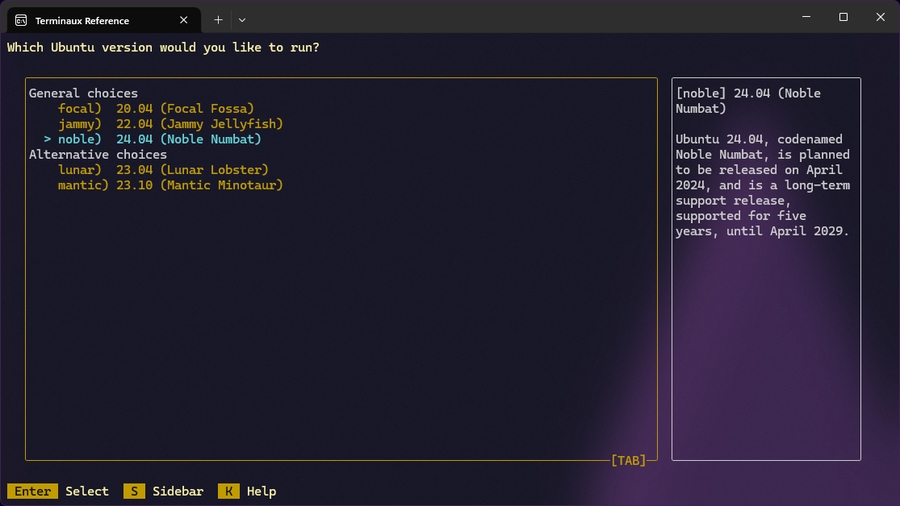Screen dimensions: 900x506
Task: Choose jammy 22.04 Jammy Jellyfish option
Action: (x=170, y=124)
